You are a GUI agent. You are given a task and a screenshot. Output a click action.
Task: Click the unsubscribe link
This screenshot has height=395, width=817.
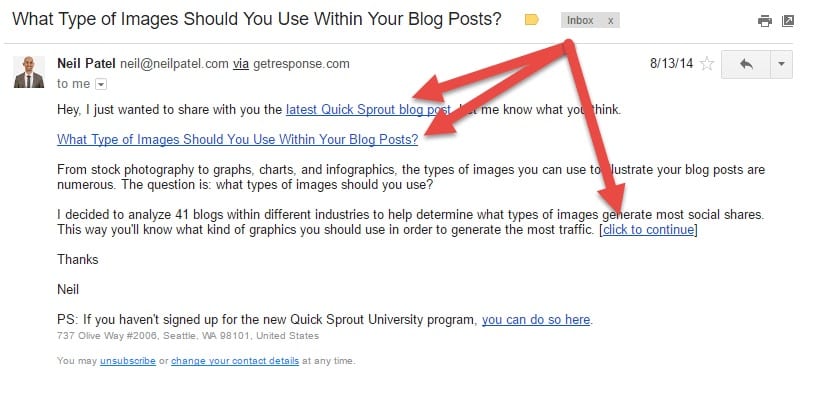pos(128,361)
